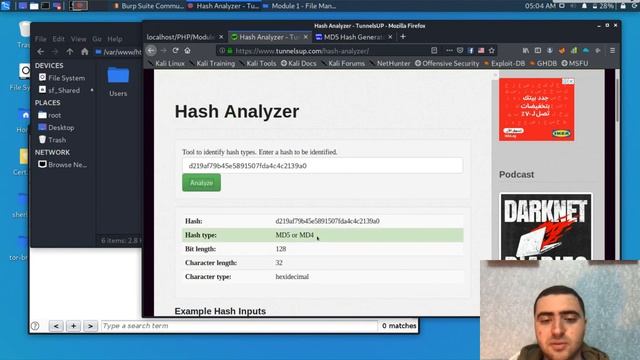Open Help menu in file manager
Image resolution: width=640 pixels, height=360 pixels.
coord(115,39)
